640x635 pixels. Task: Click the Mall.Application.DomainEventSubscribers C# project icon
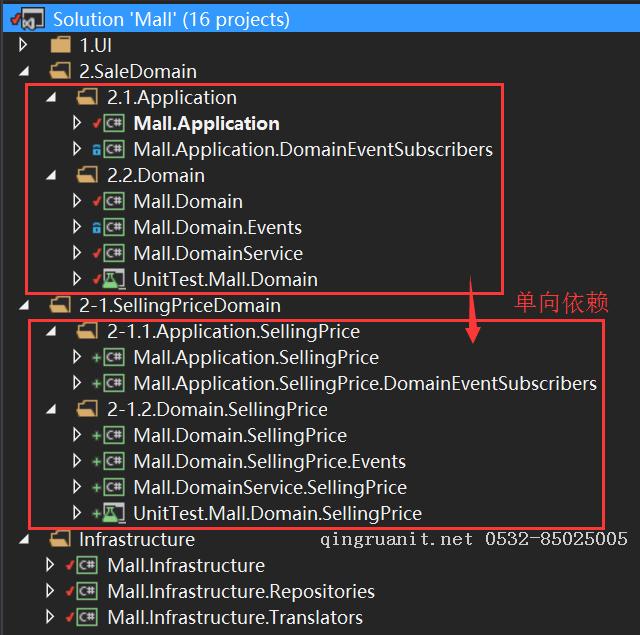[114, 149]
